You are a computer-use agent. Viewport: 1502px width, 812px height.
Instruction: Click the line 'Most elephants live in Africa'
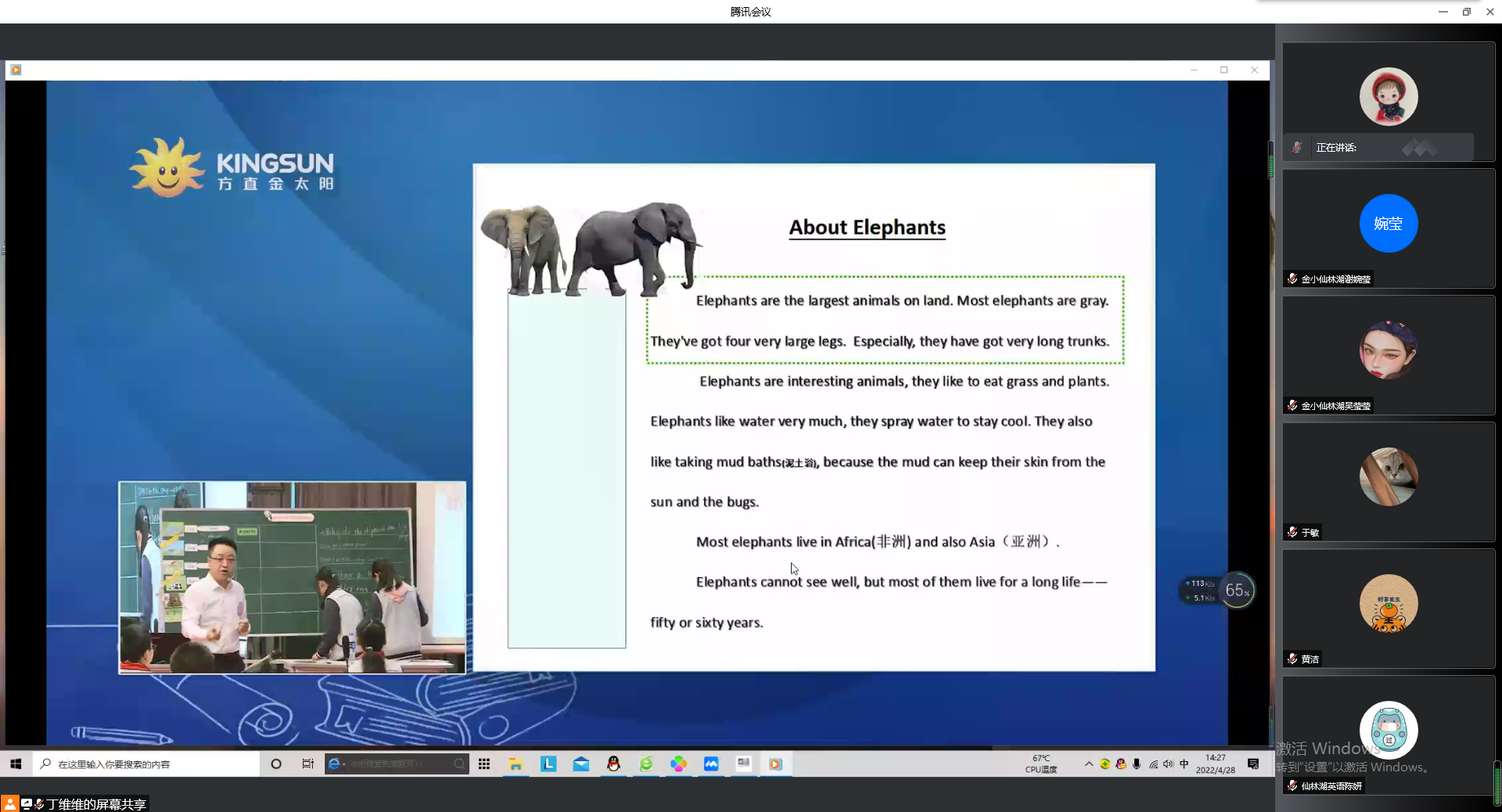pos(878,541)
